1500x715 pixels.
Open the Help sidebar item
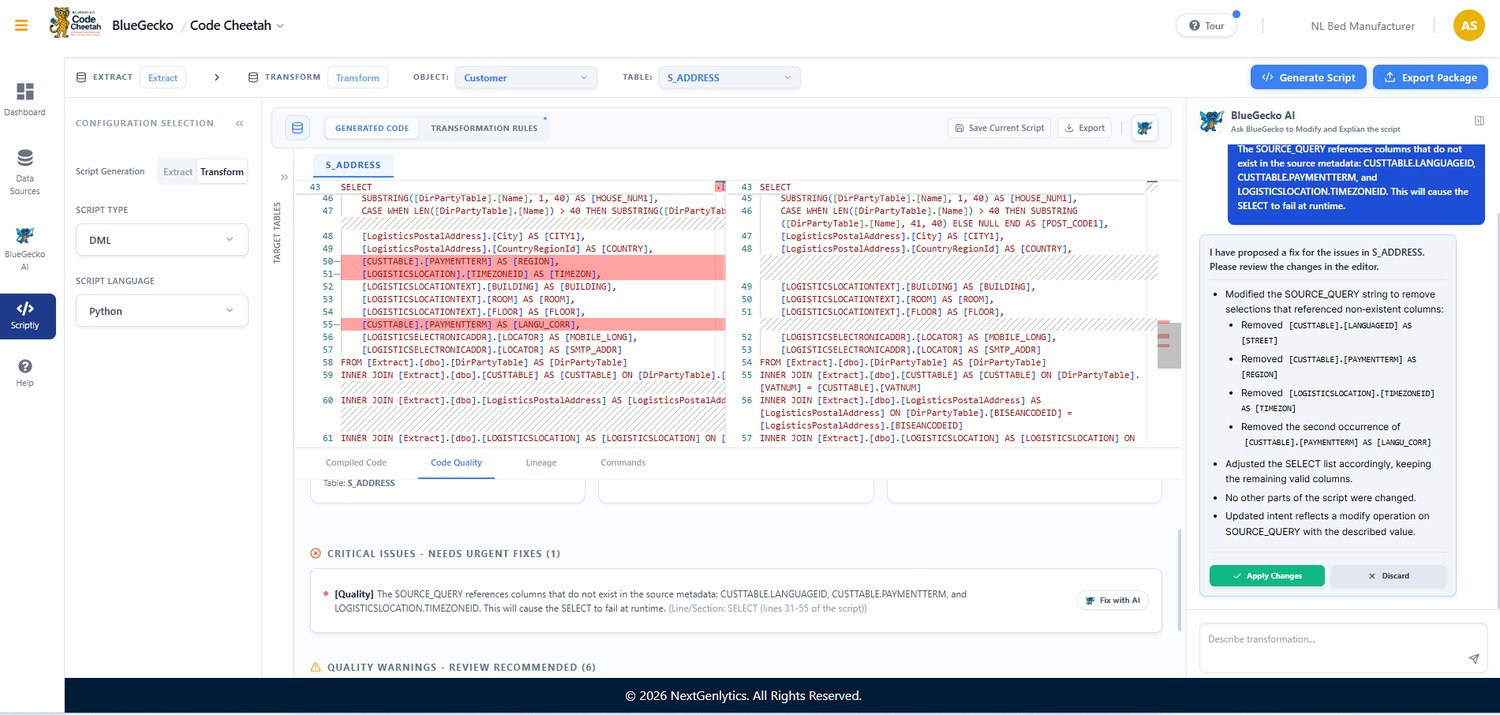25,373
